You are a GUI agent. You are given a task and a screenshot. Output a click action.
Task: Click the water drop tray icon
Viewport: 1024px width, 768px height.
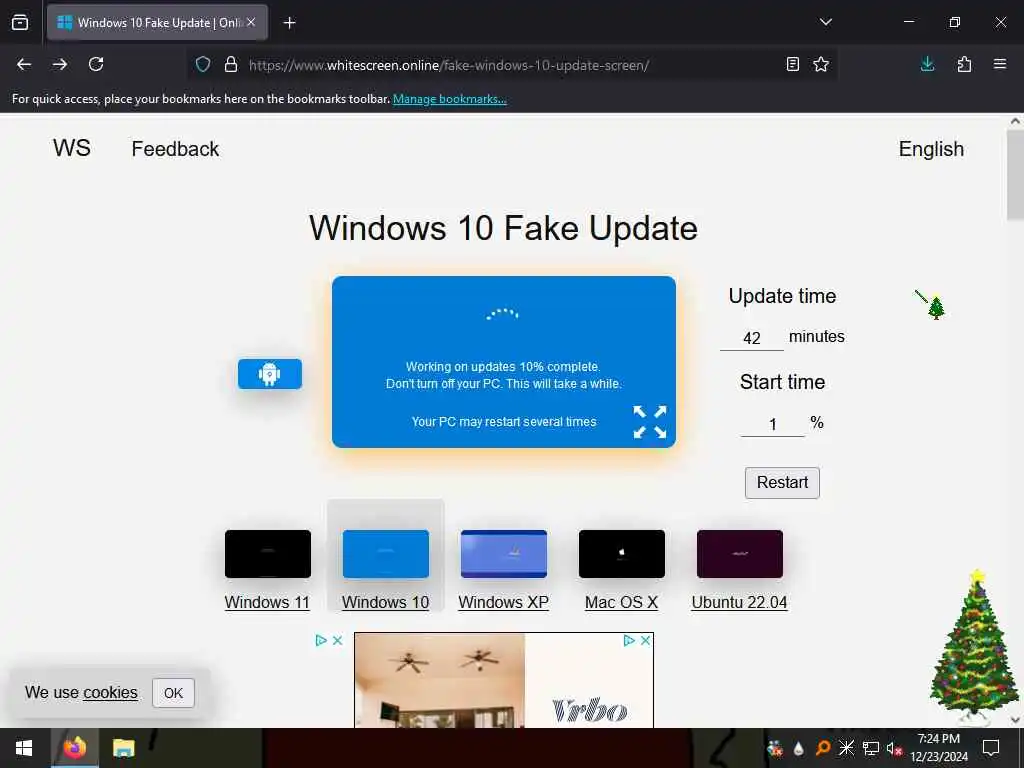click(x=799, y=748)
